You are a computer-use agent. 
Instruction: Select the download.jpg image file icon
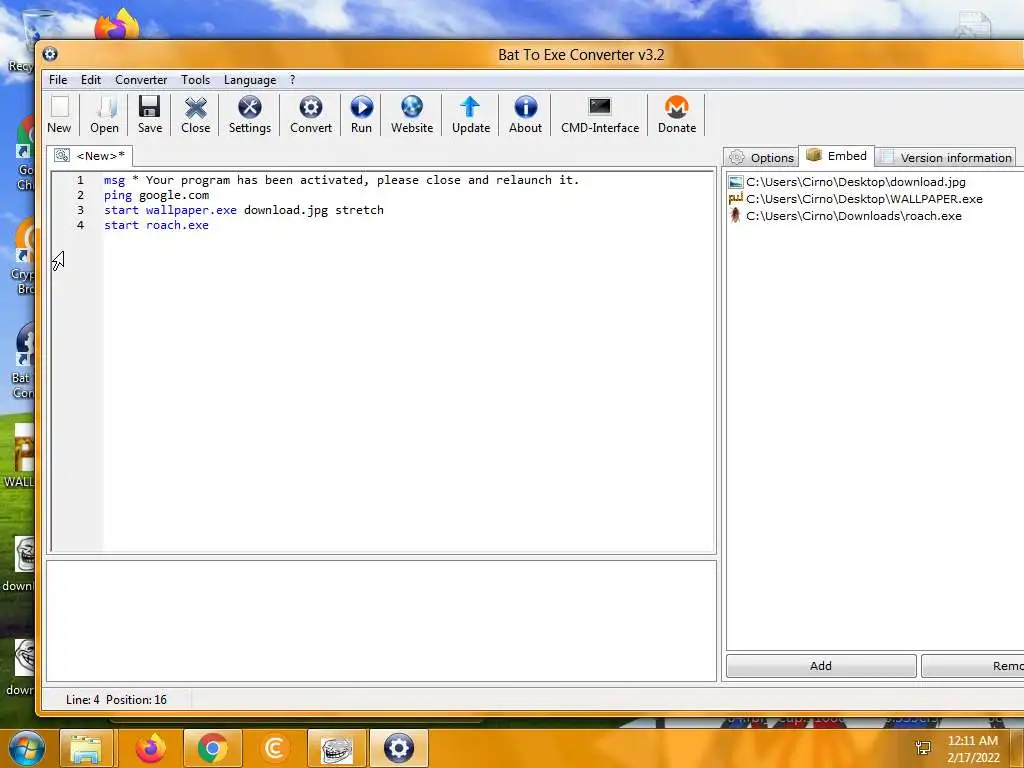coord(736,182)
